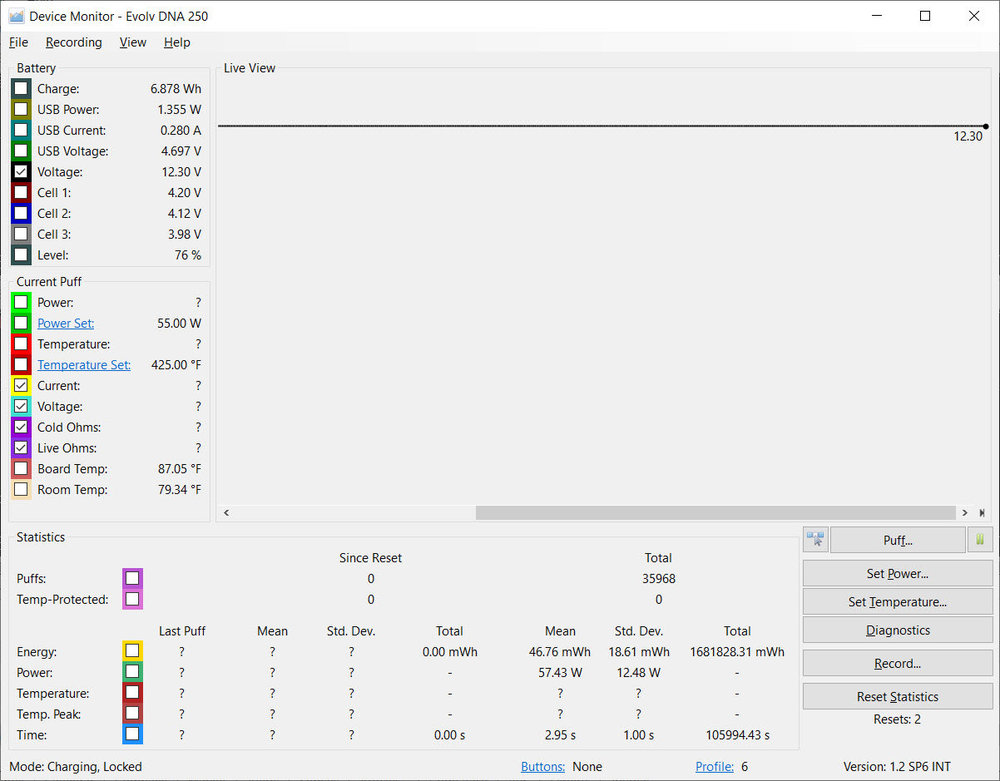Click the Charge value 6.878 Wh

[x=176, y=89]
